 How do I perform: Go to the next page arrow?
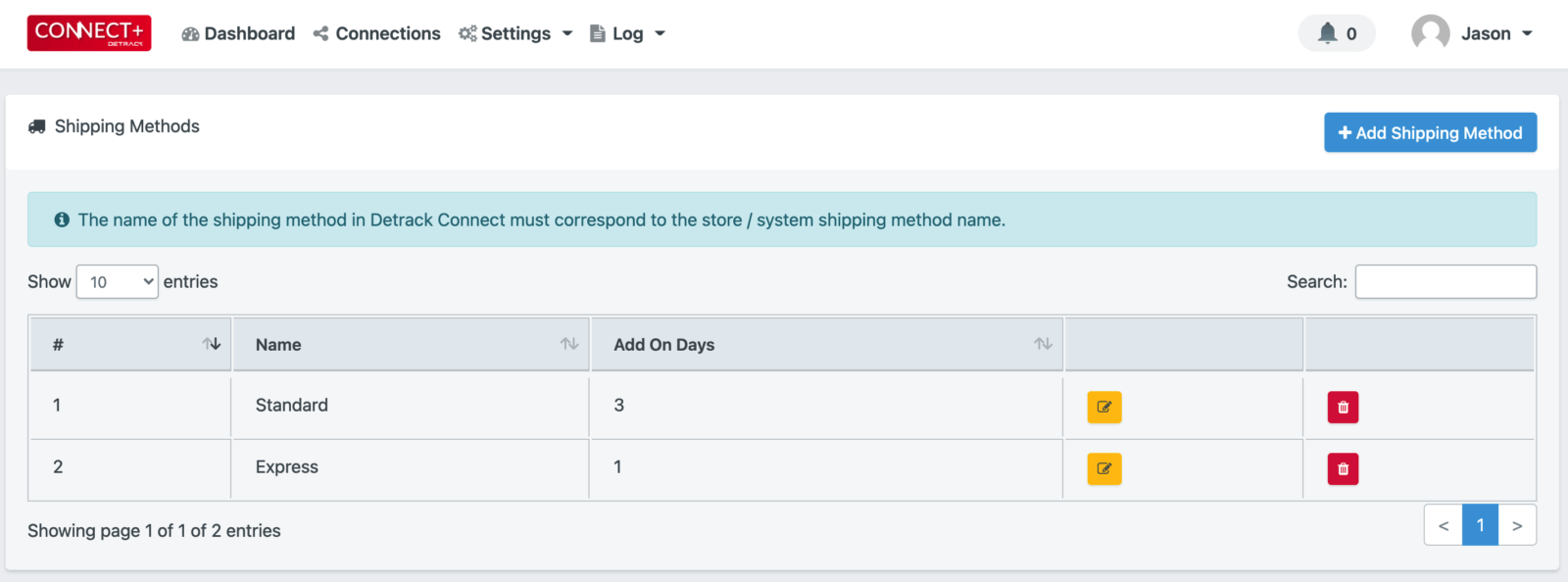click(x=1517, y=525)
